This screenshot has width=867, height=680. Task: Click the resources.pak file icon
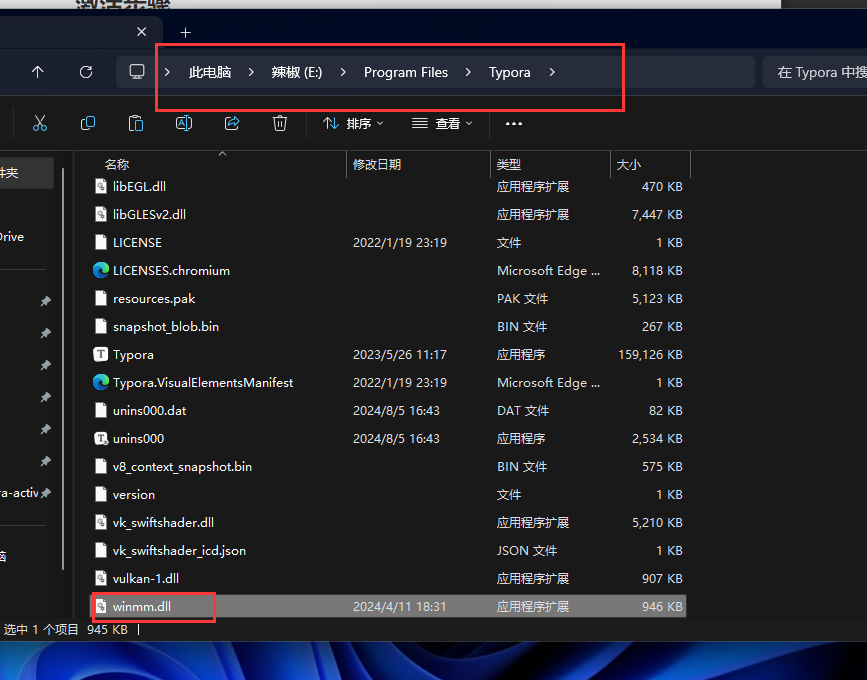click(x=101, y=299)
